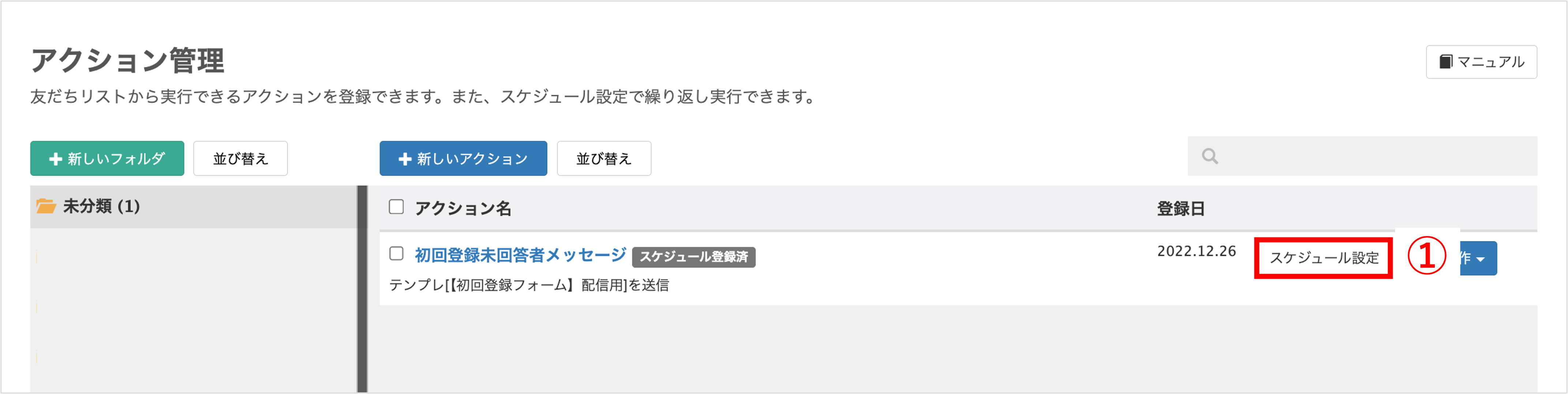The width and height of the screenshot is (1568, 394).
Task: Create a new folder with 新しいフォルダ
Action: [107, 158]
